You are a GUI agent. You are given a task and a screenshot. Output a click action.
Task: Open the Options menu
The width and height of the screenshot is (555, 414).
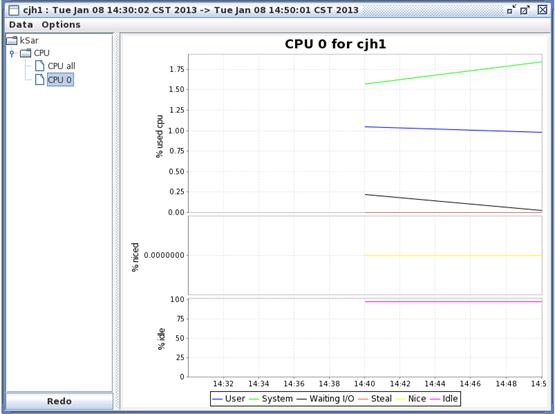pyautogui.click(x=61, y=25)
